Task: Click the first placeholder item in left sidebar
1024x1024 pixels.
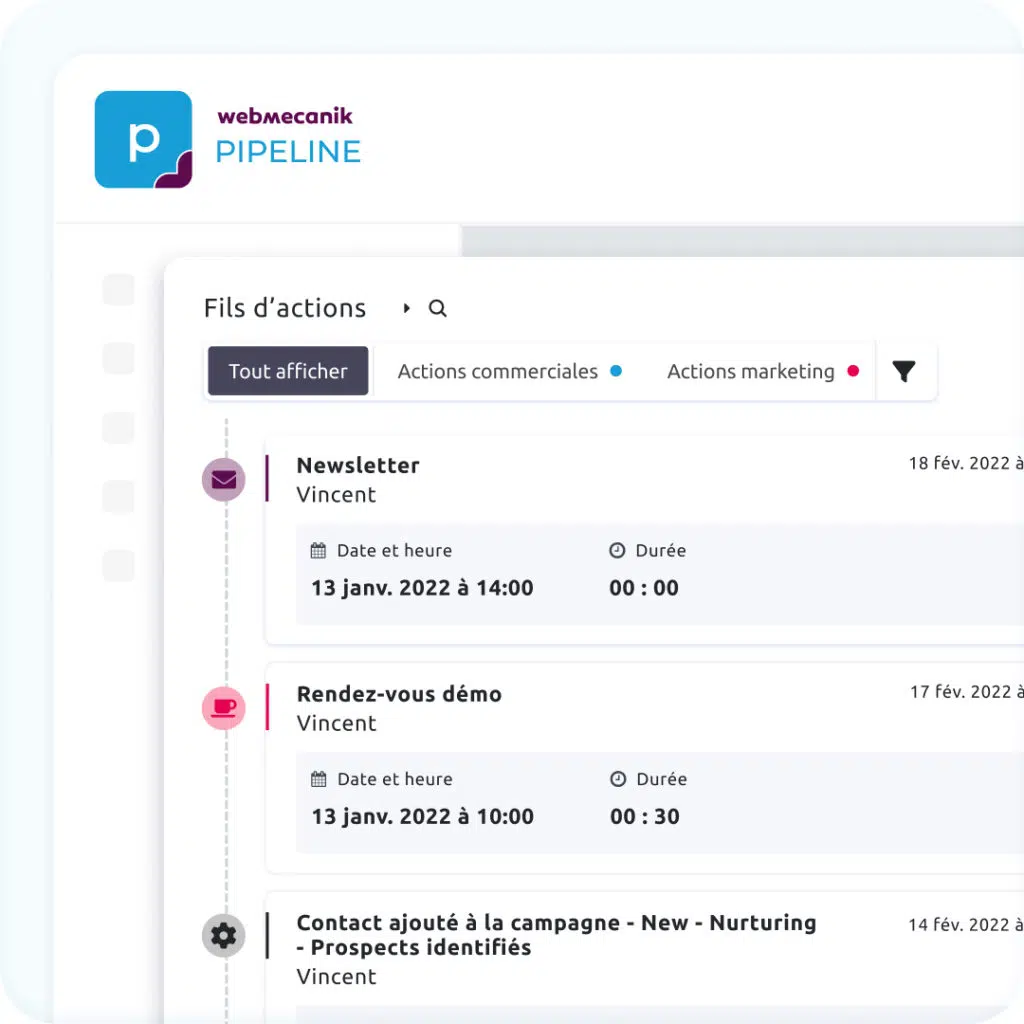Action: 118,290
